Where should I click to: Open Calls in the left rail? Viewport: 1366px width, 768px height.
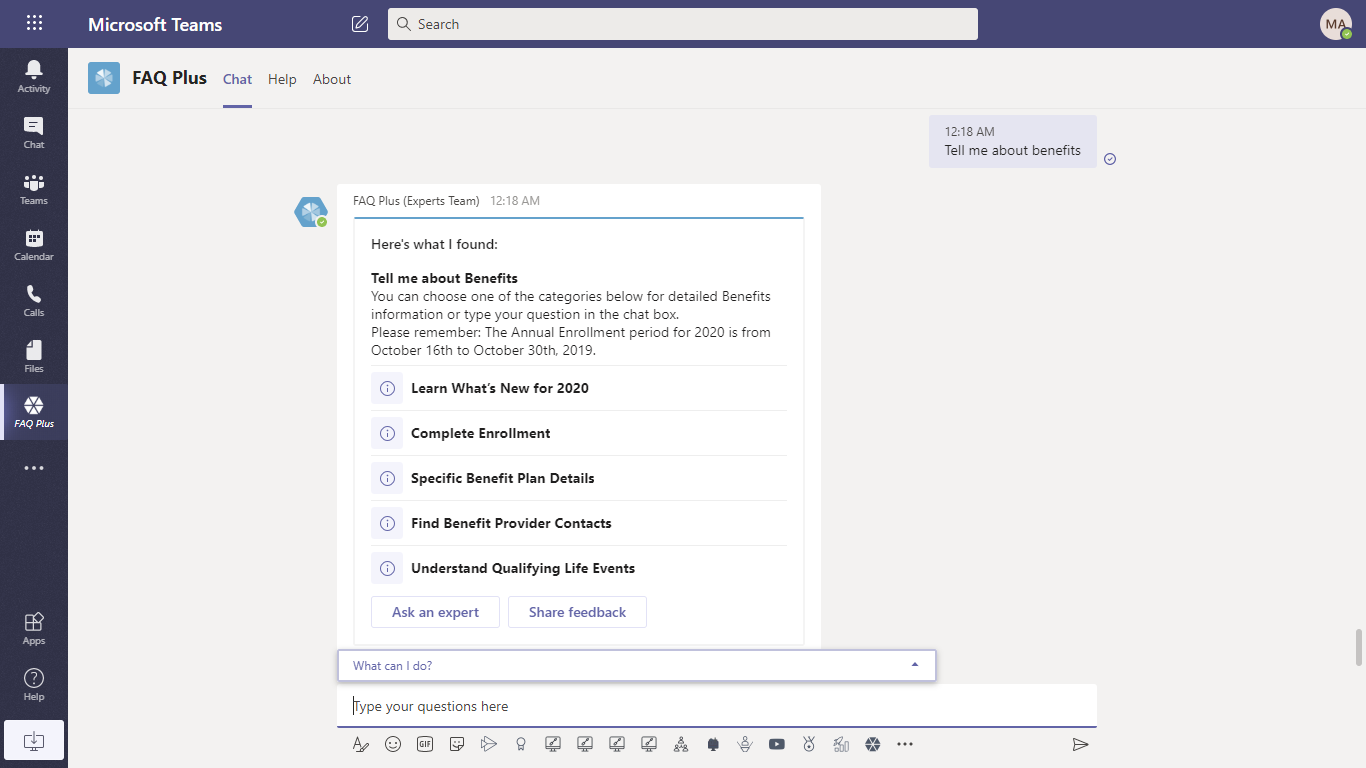[34, 300]
